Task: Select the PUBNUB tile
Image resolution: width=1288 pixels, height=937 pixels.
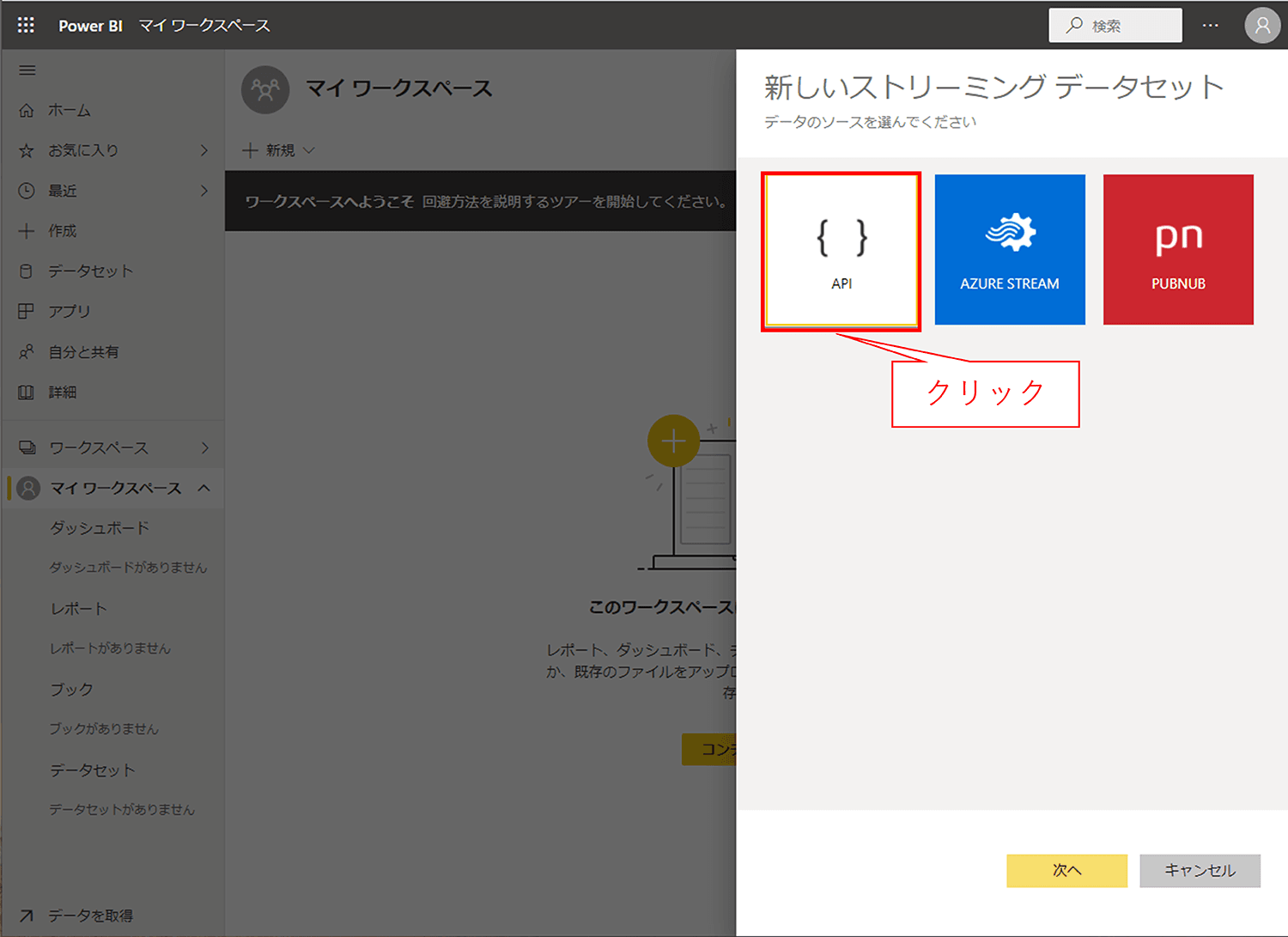Action: point(1178,250)
